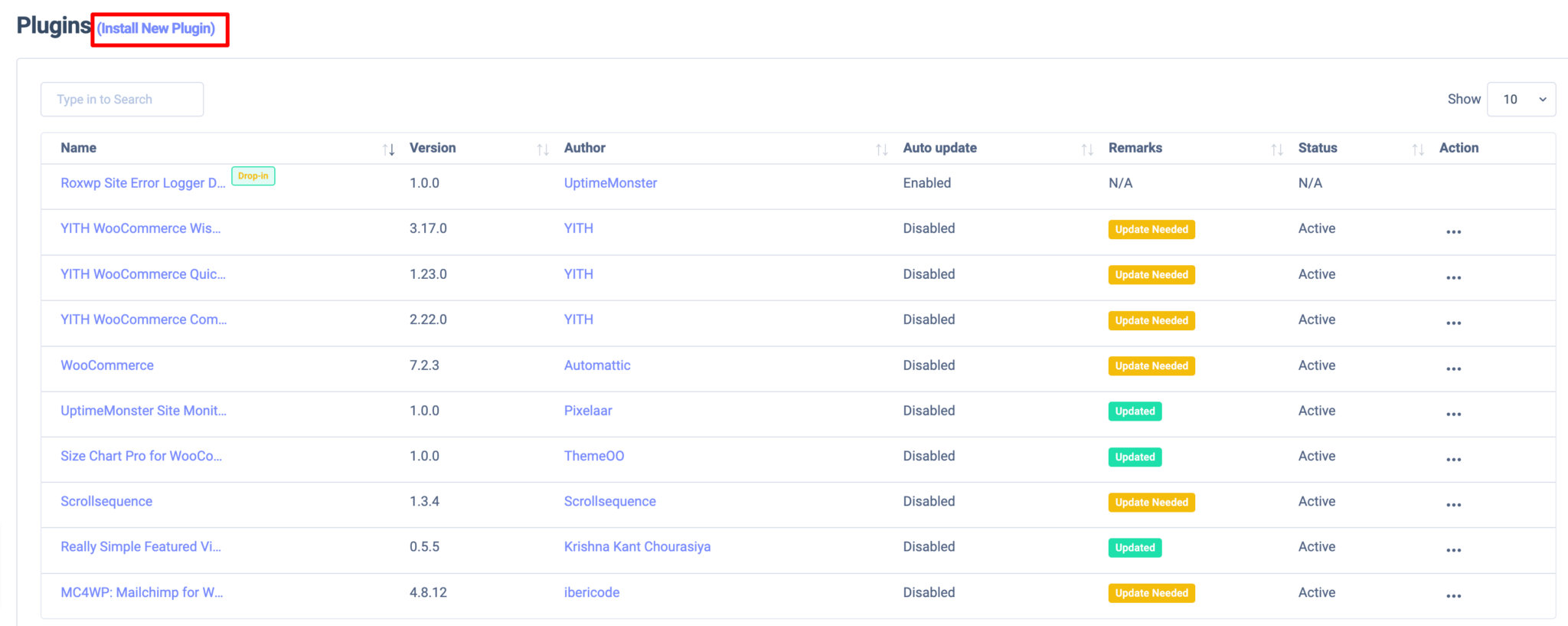Open Roxwp Site Error Logger plugin link
Screen dimensions: 1568x626
click(x=143, y=183)
